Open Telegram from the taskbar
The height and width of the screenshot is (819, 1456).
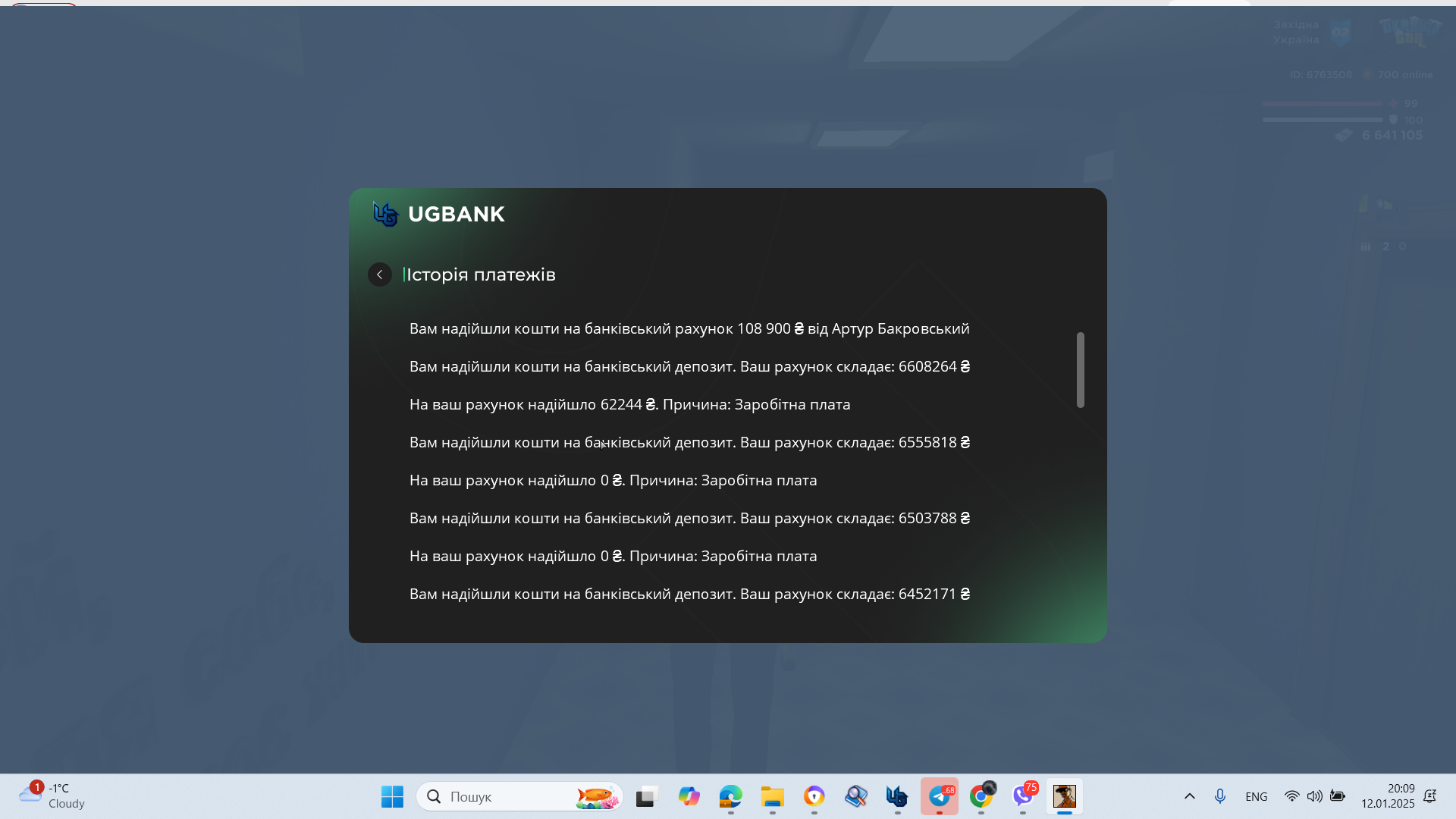click(940, 796)
